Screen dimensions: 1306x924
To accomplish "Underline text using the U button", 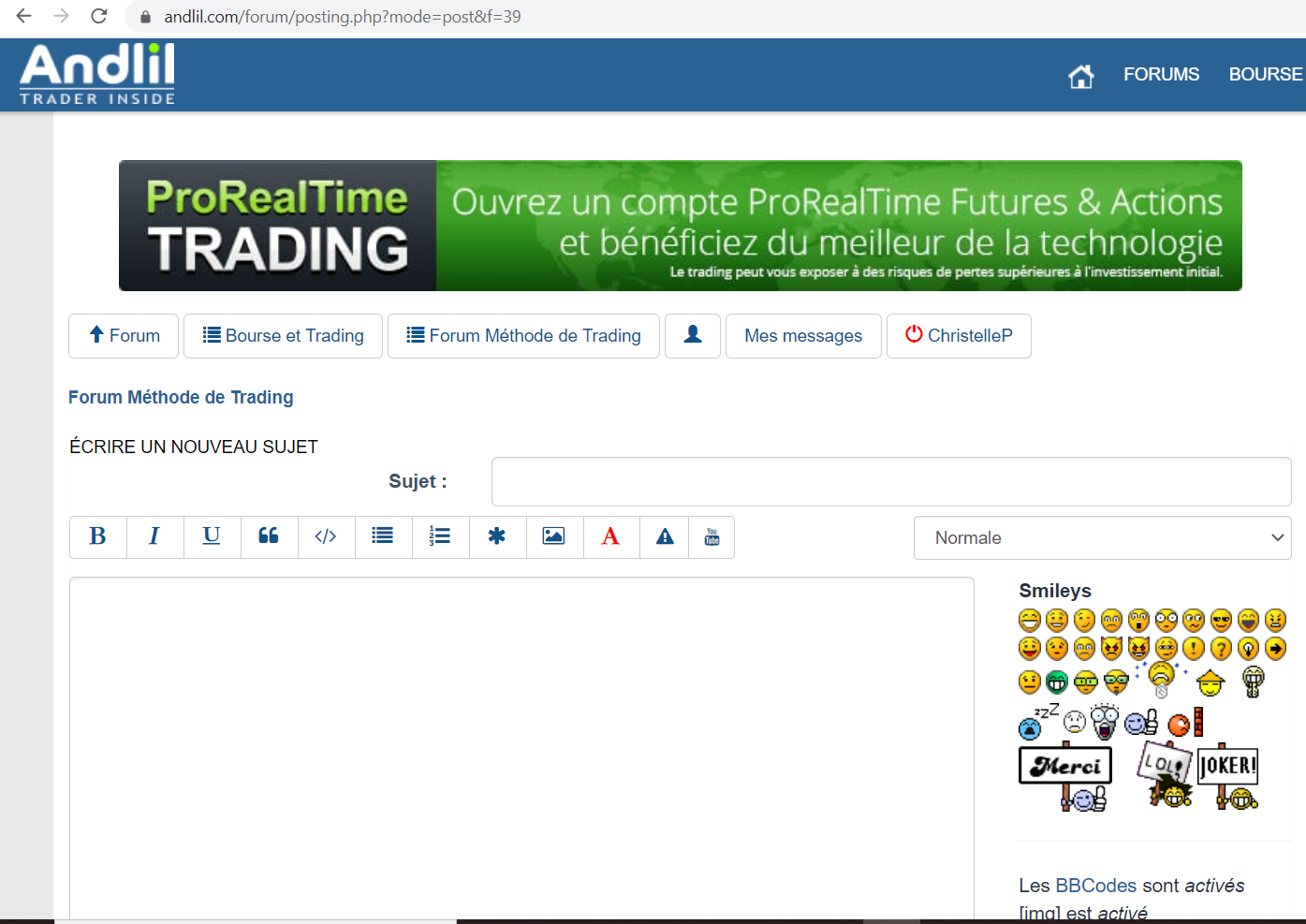I will (213, 537).
